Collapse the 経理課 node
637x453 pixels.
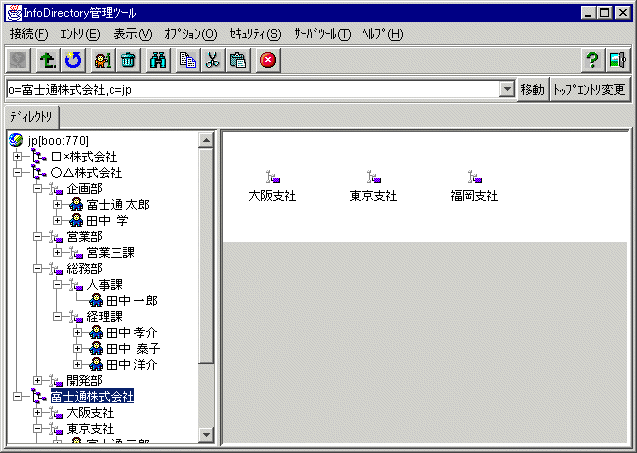point(57,316)
